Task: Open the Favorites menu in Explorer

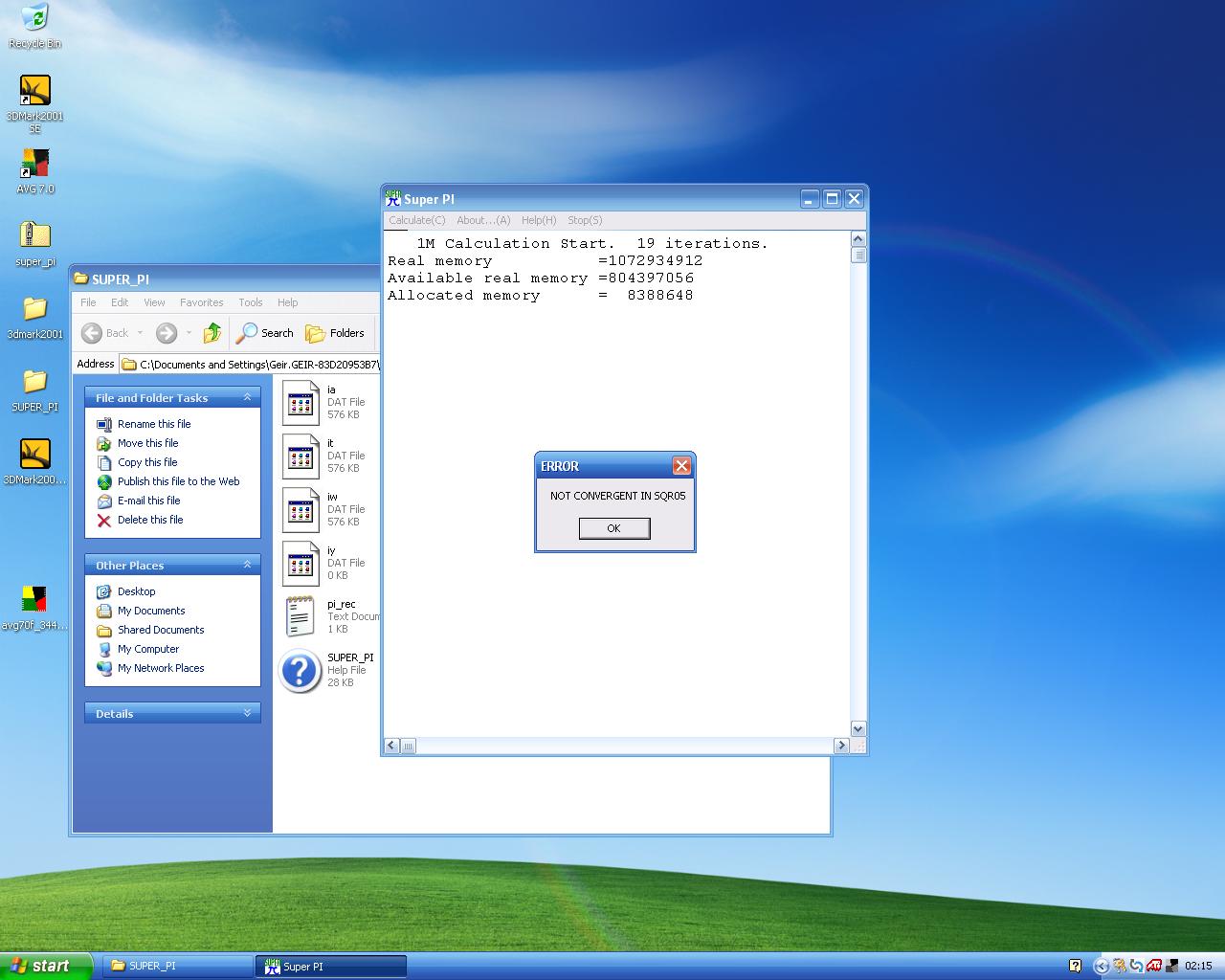Action: tap(202, 302)
